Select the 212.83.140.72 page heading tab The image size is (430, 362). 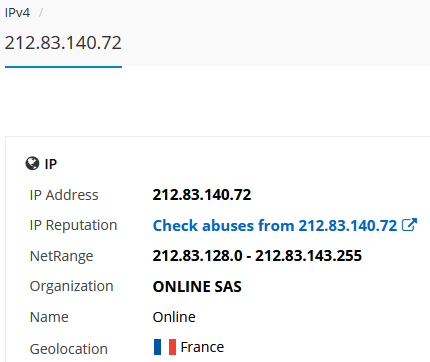[63, 43]
